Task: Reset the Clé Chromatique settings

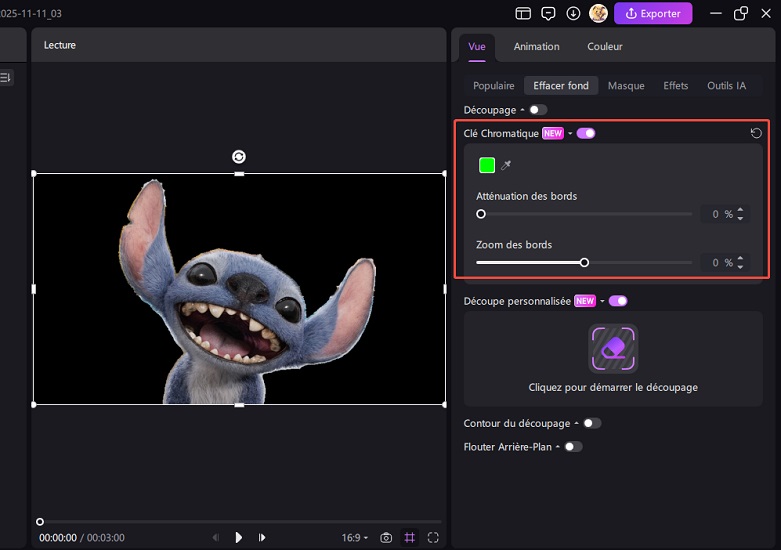Action: tap(757, 133)
